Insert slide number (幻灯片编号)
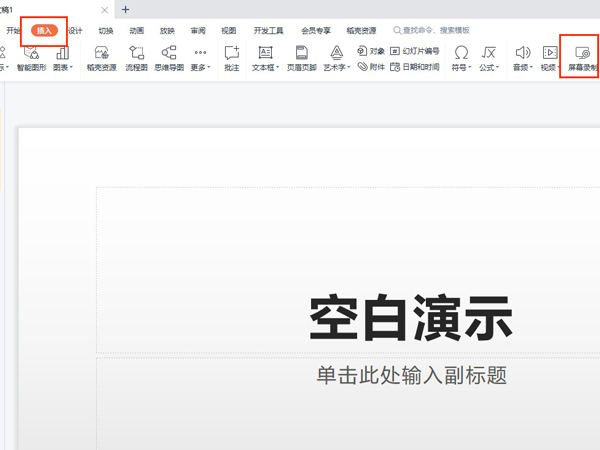This screenshot has height=450, width=600. point(415,50)
